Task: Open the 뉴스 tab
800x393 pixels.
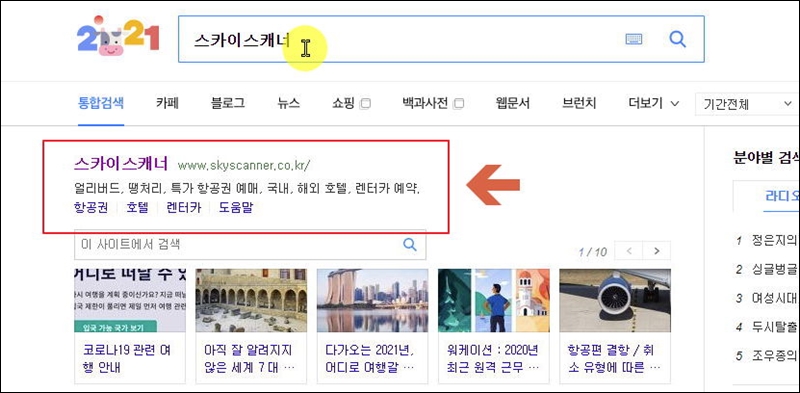Action: click(x=289, y=104)
